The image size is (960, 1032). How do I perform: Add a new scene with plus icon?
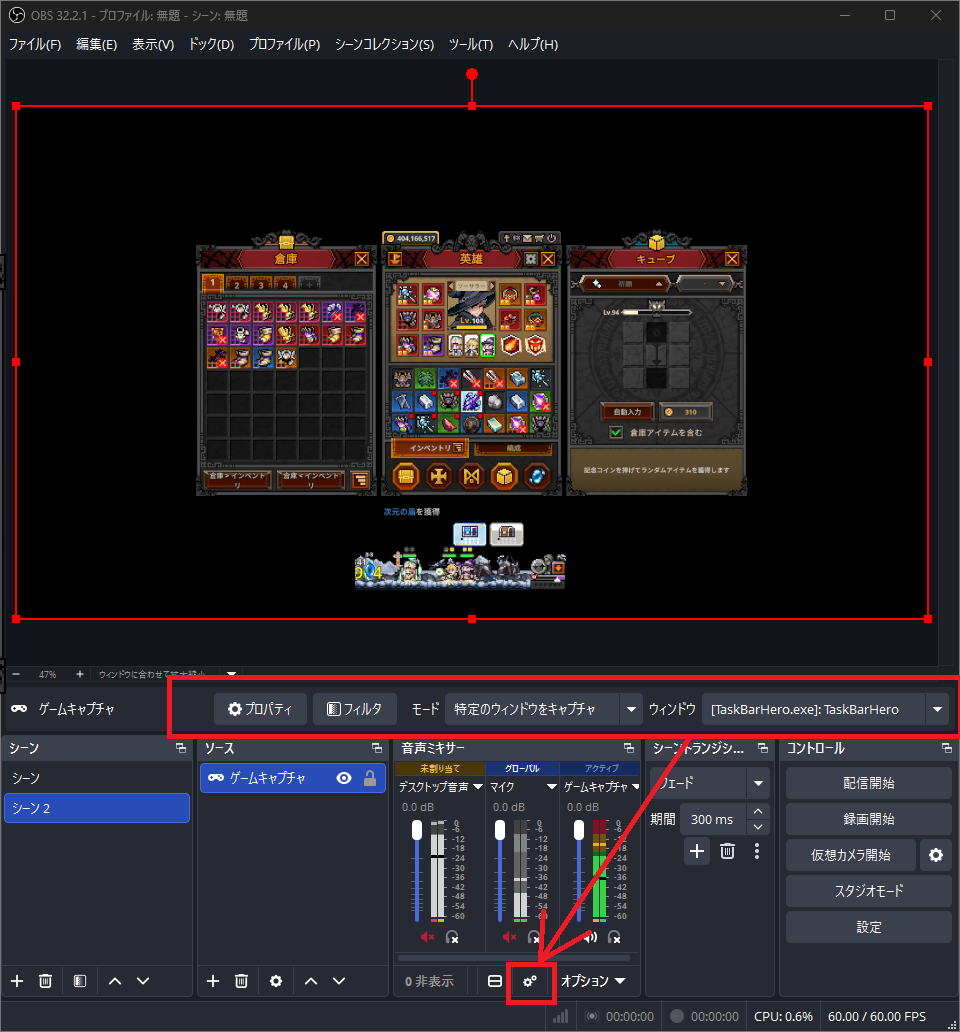17,981
